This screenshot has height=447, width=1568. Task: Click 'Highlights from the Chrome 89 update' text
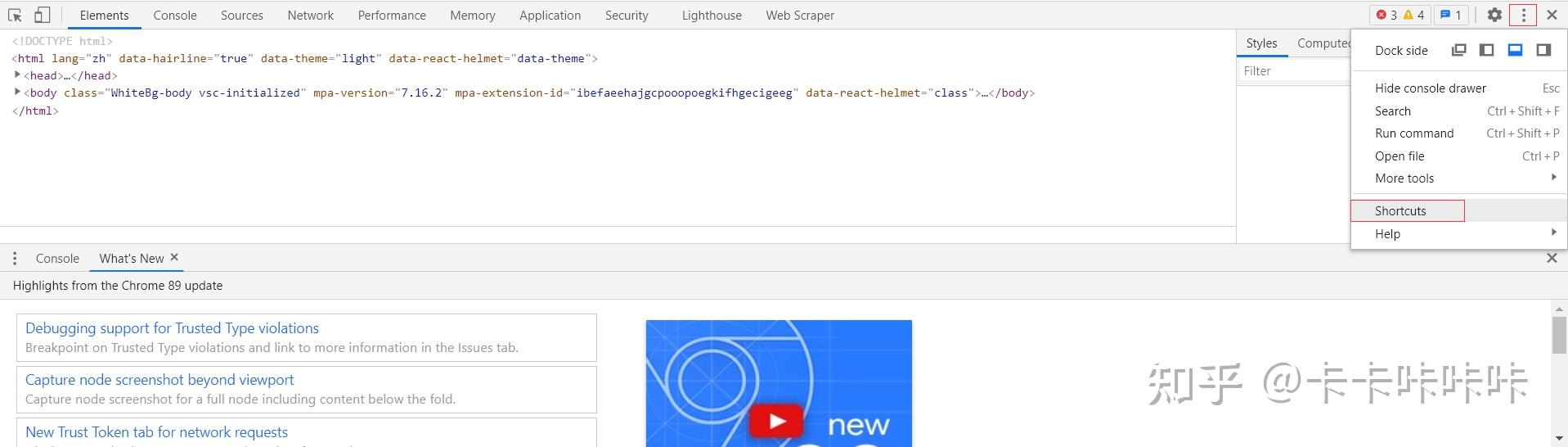click(118, 286)
